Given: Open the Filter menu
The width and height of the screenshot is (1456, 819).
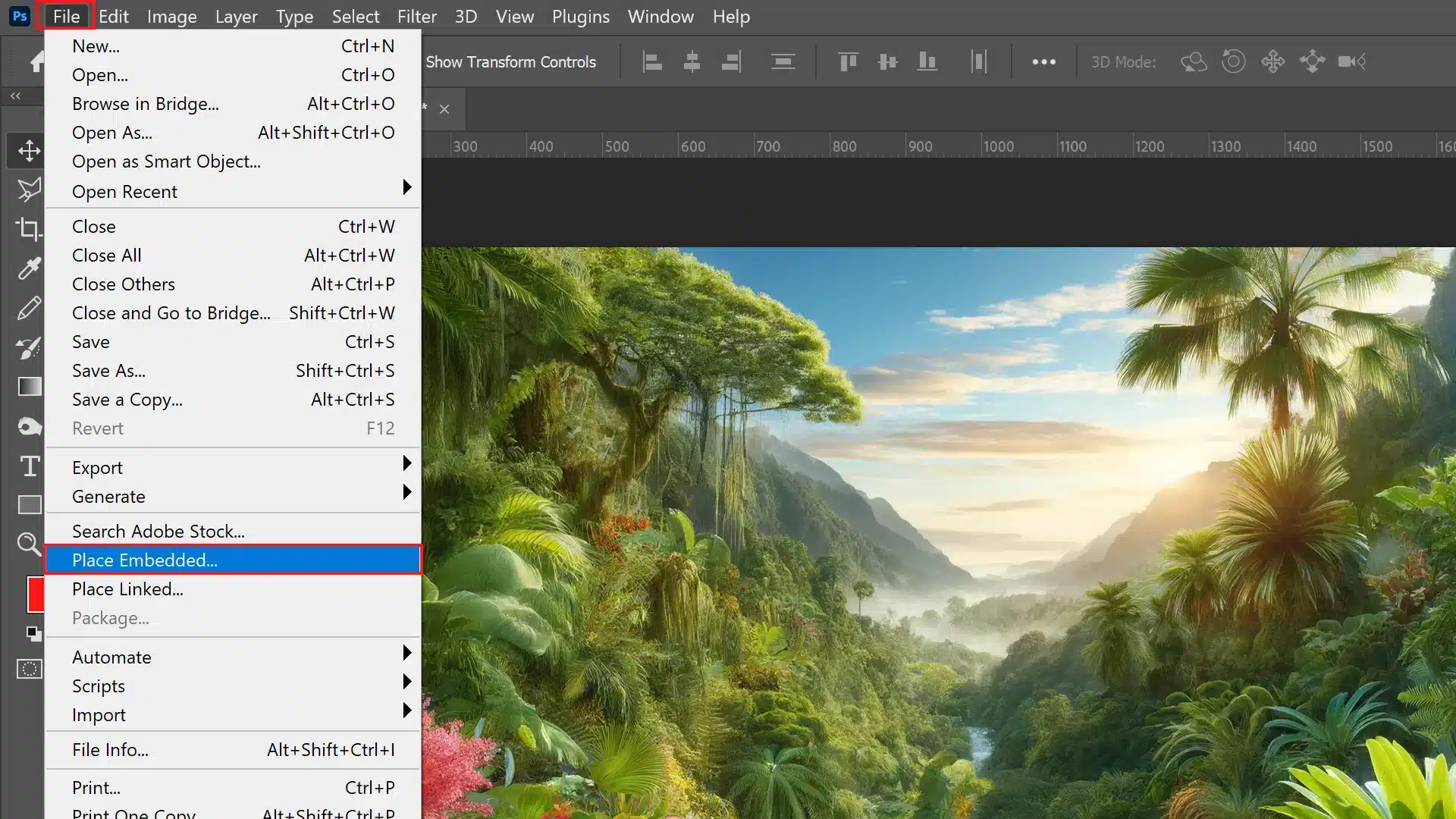Looking at the screenshot, I should tap(417, 16).
